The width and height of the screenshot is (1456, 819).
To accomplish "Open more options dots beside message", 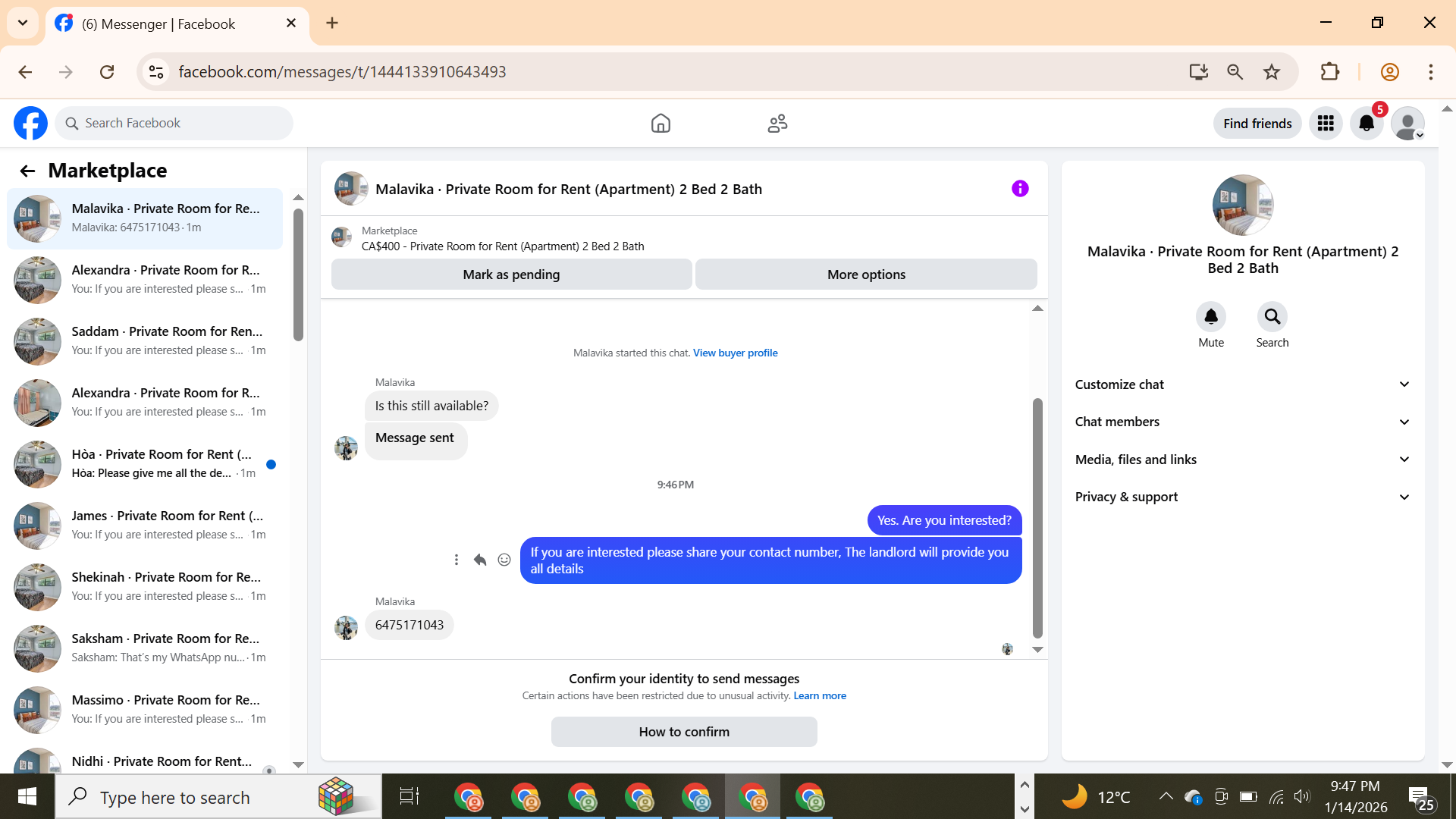I will [456, 560].
